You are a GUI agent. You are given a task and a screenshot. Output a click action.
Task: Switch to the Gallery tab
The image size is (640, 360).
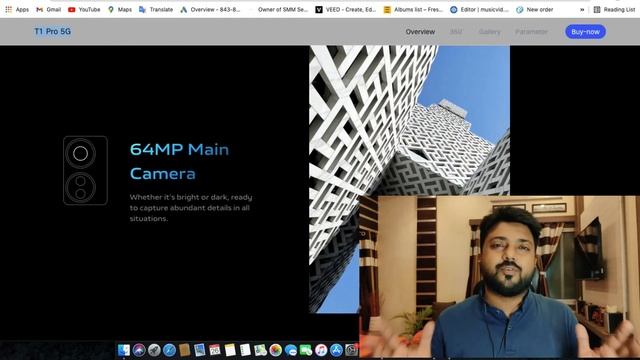489,32
